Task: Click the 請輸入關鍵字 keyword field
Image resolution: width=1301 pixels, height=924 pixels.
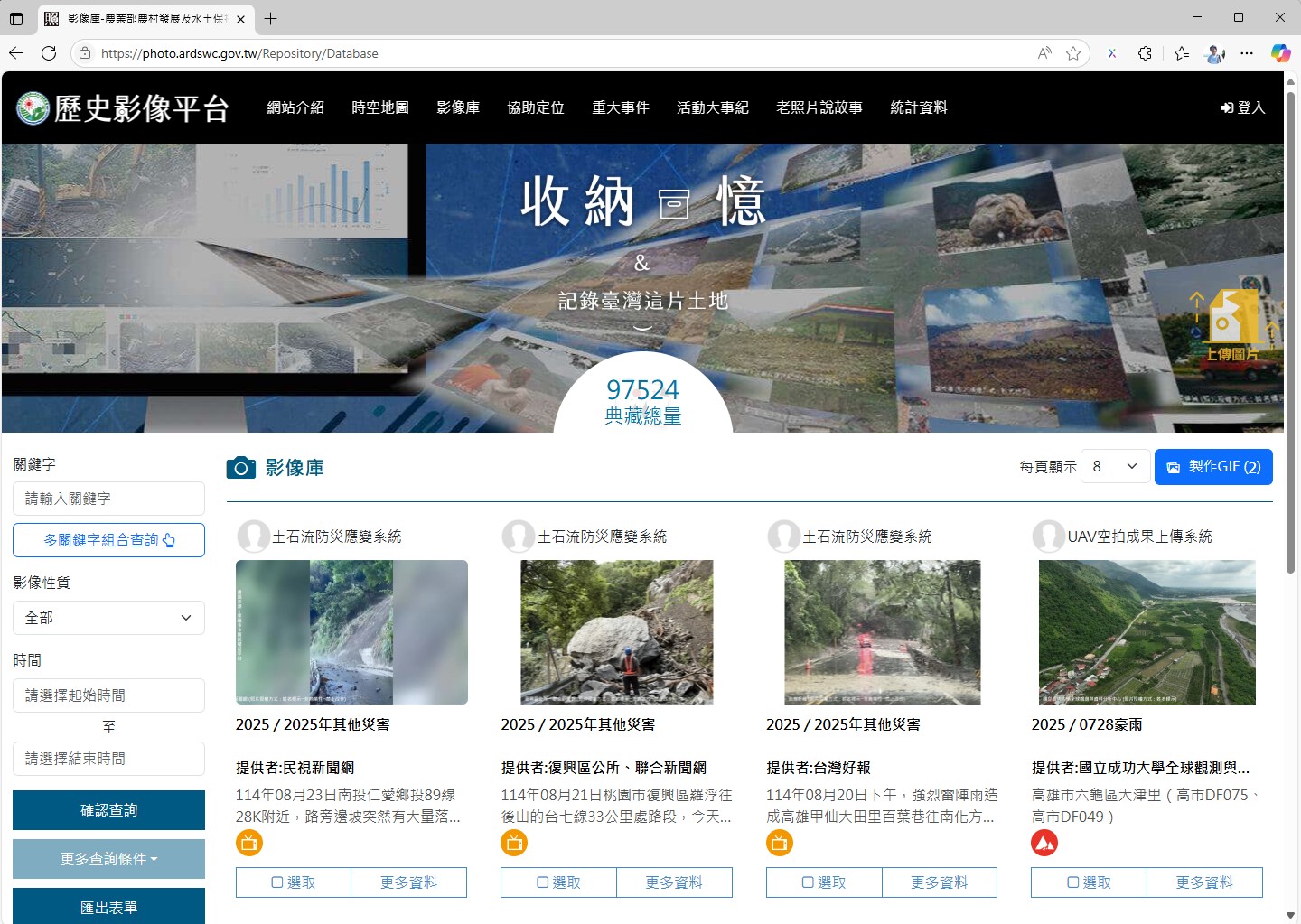Action: tap(108, 499)
